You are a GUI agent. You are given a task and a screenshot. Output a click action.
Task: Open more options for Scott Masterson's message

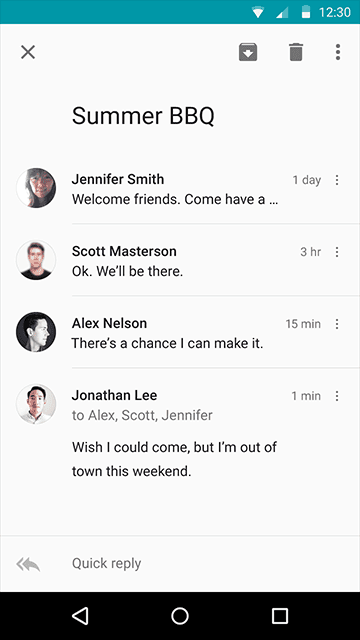pos(337,252)
